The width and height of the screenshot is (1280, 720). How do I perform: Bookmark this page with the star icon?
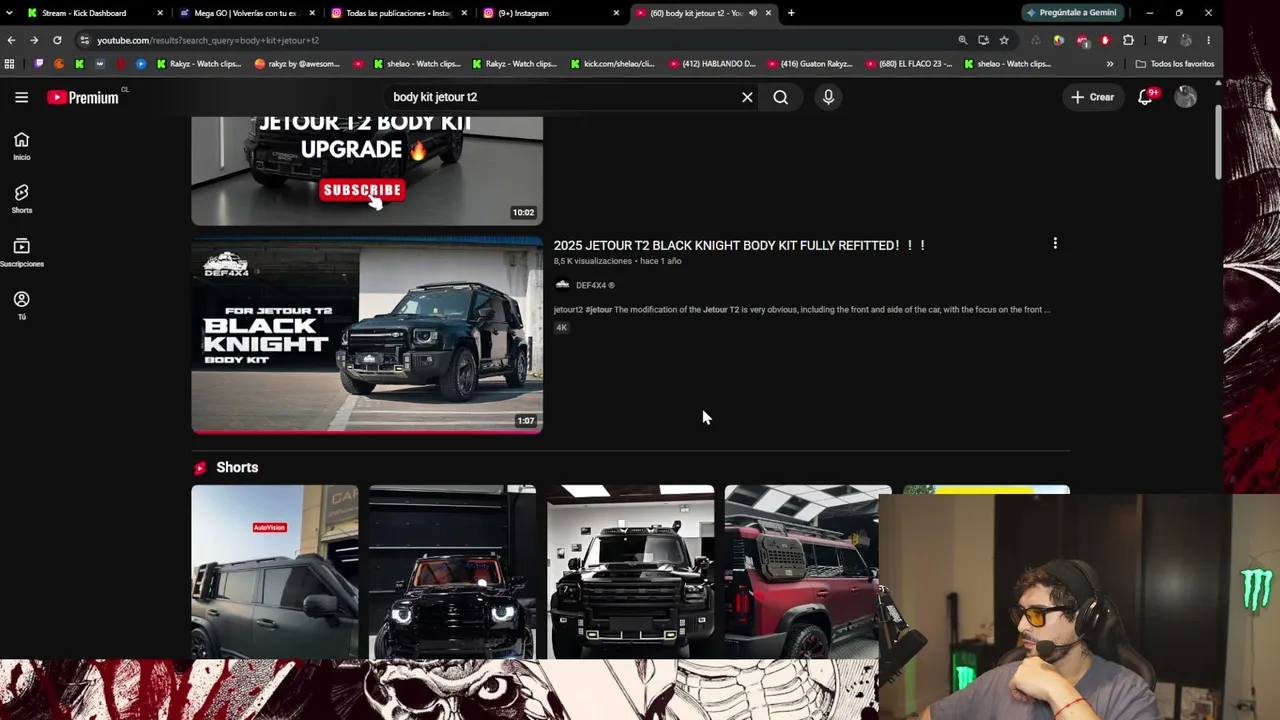[x=1004, y=40]
